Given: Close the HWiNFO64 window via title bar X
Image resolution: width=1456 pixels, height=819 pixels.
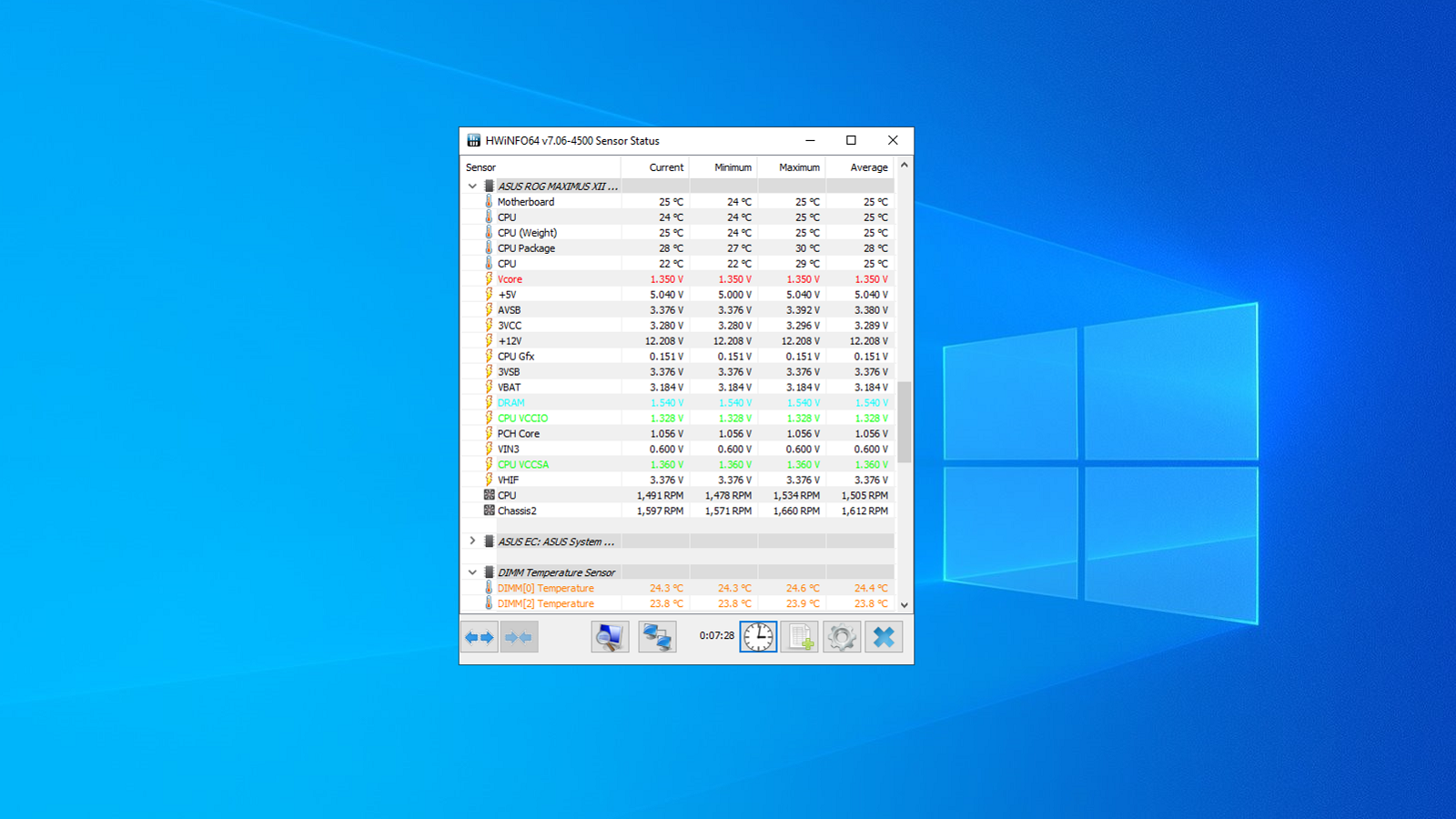Looking at the screenshot, I should (x=893, y=140).
